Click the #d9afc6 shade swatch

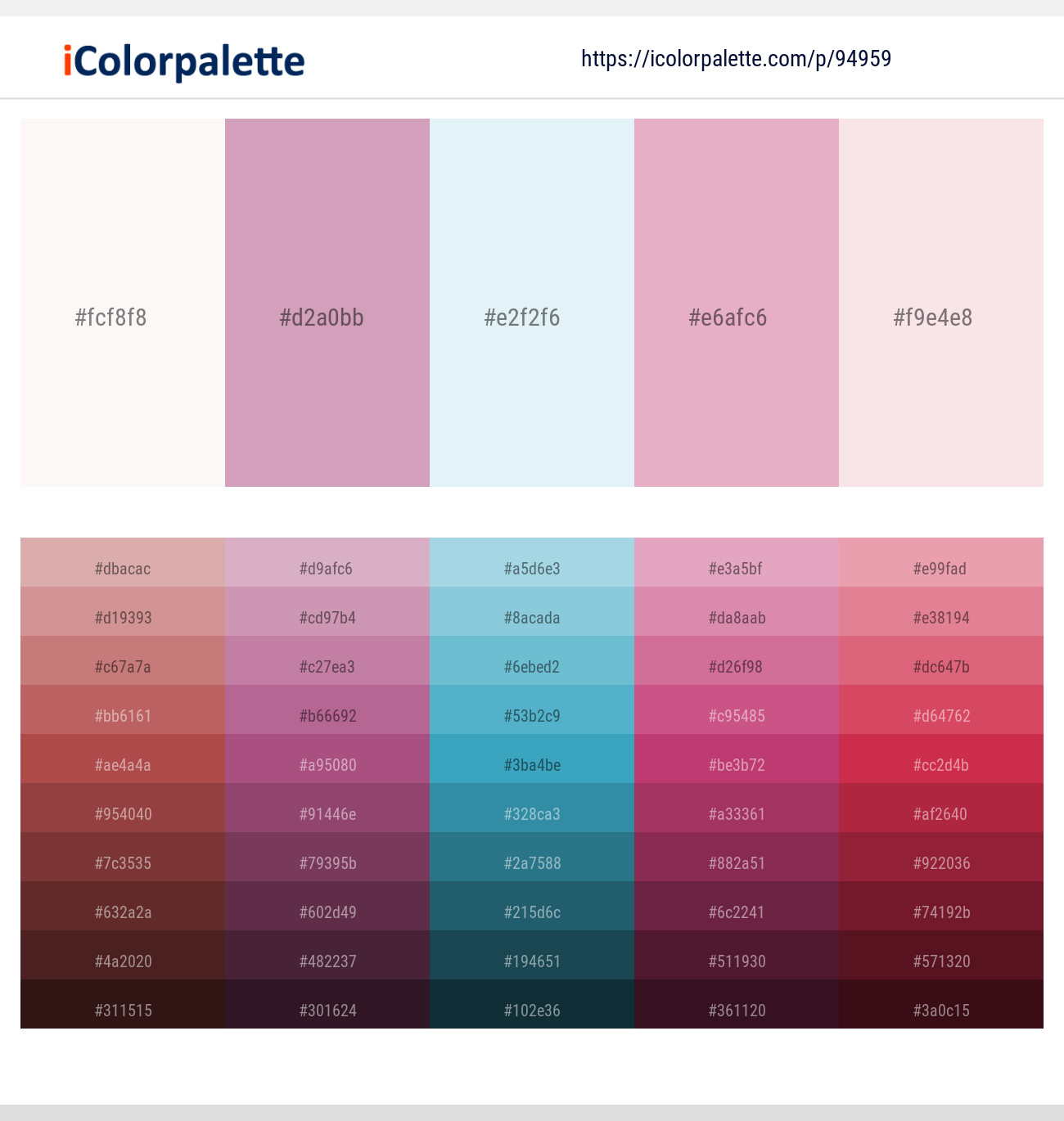click(x=326, y=568)
